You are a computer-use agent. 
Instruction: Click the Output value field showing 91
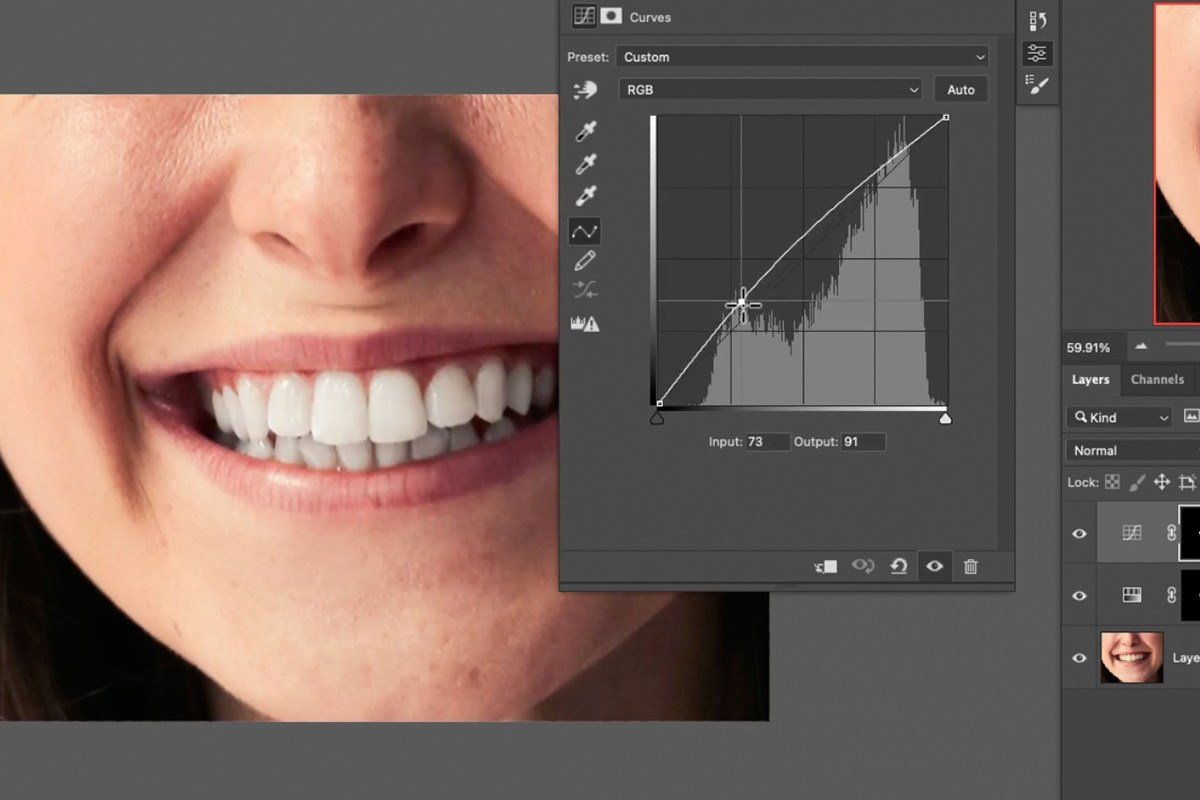(863, 441)
